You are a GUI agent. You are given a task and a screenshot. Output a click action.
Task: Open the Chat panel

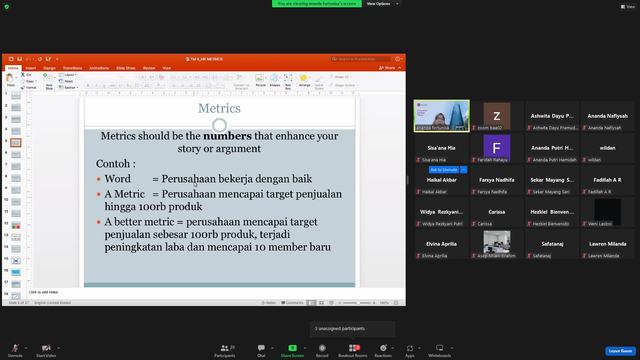(261, 350)
